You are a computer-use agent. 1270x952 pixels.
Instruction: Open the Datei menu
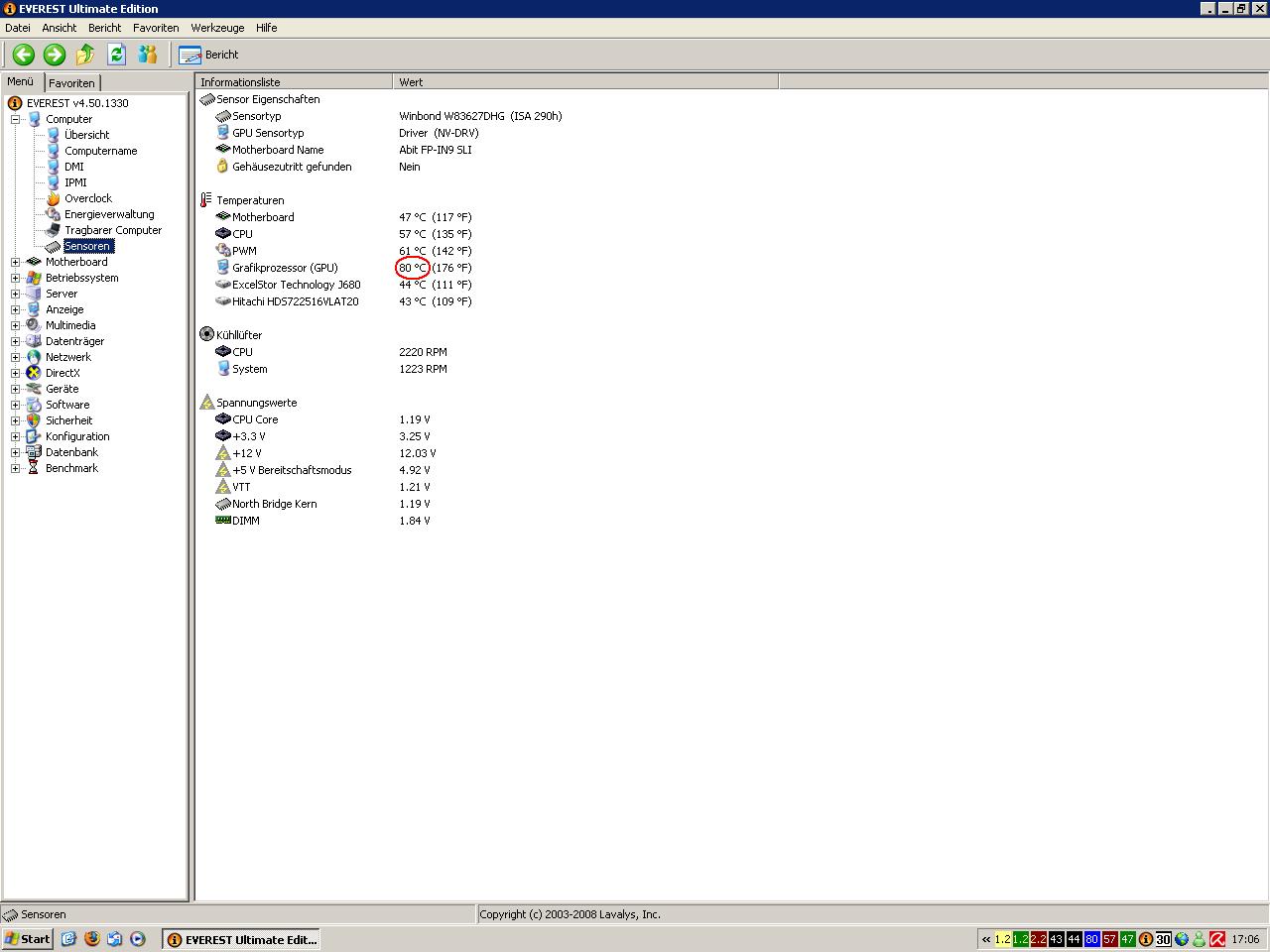[x=18, y=28]
